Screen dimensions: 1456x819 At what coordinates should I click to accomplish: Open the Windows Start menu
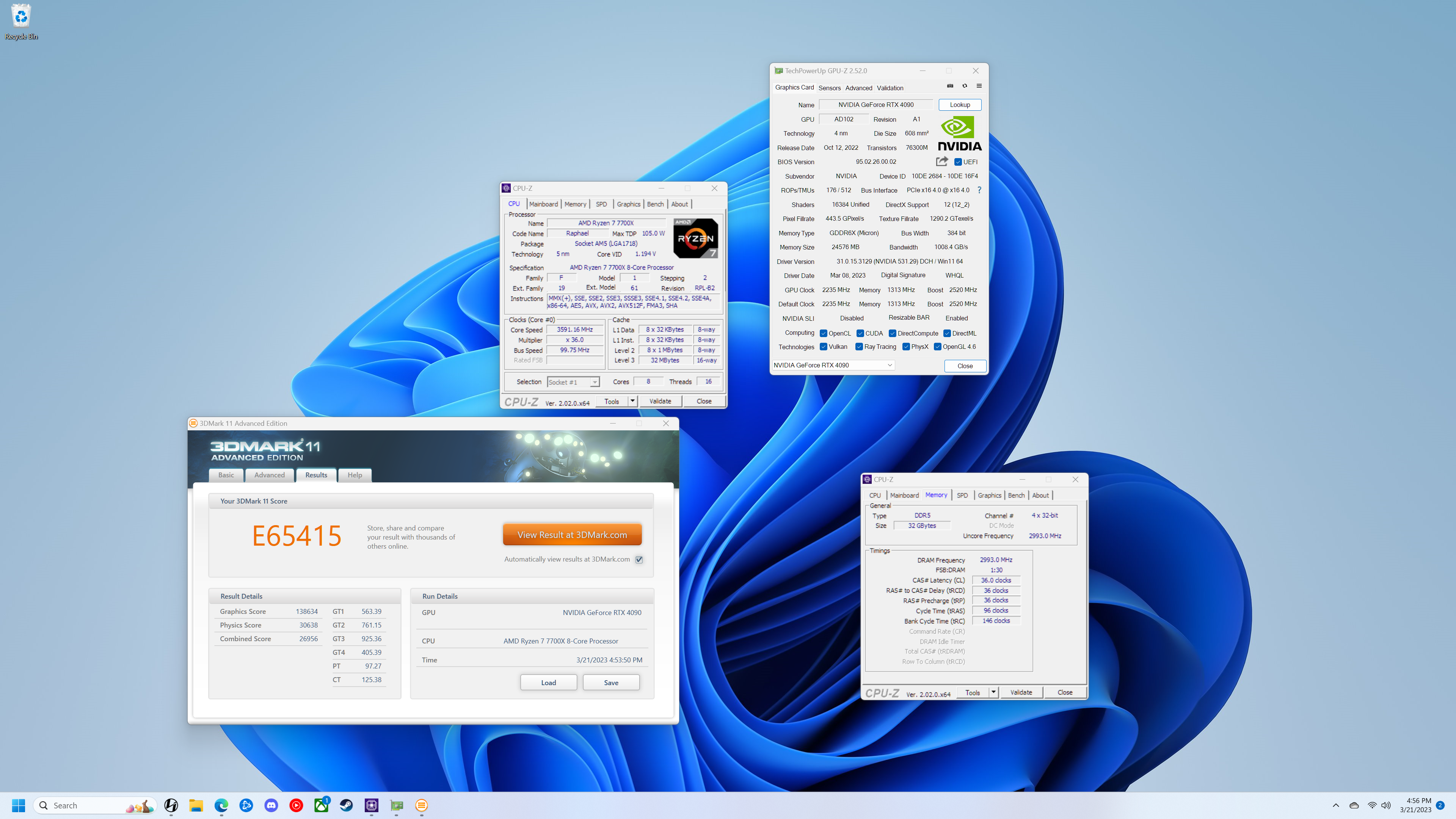tap(18, 805)
